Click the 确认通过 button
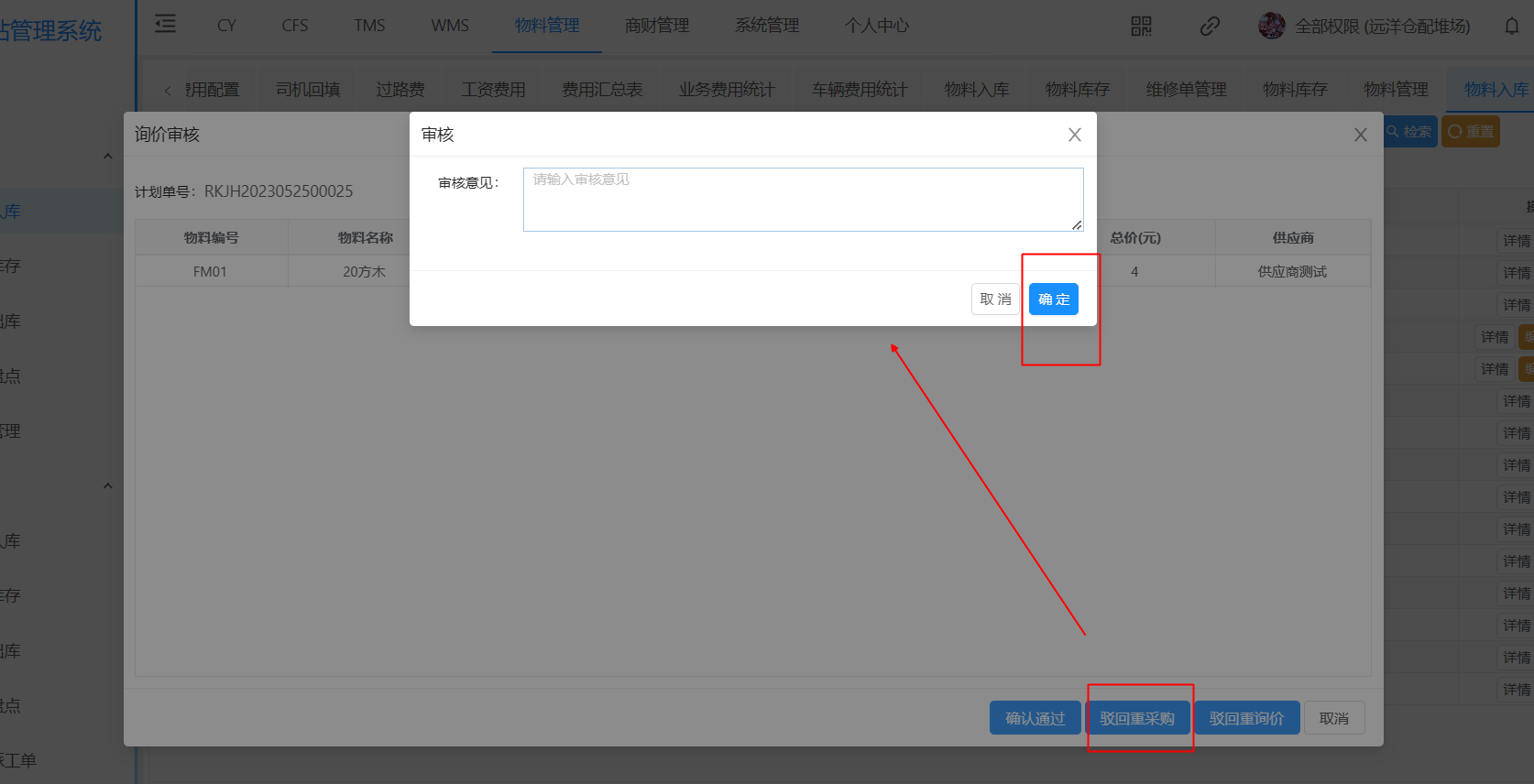 (1035, 718)
